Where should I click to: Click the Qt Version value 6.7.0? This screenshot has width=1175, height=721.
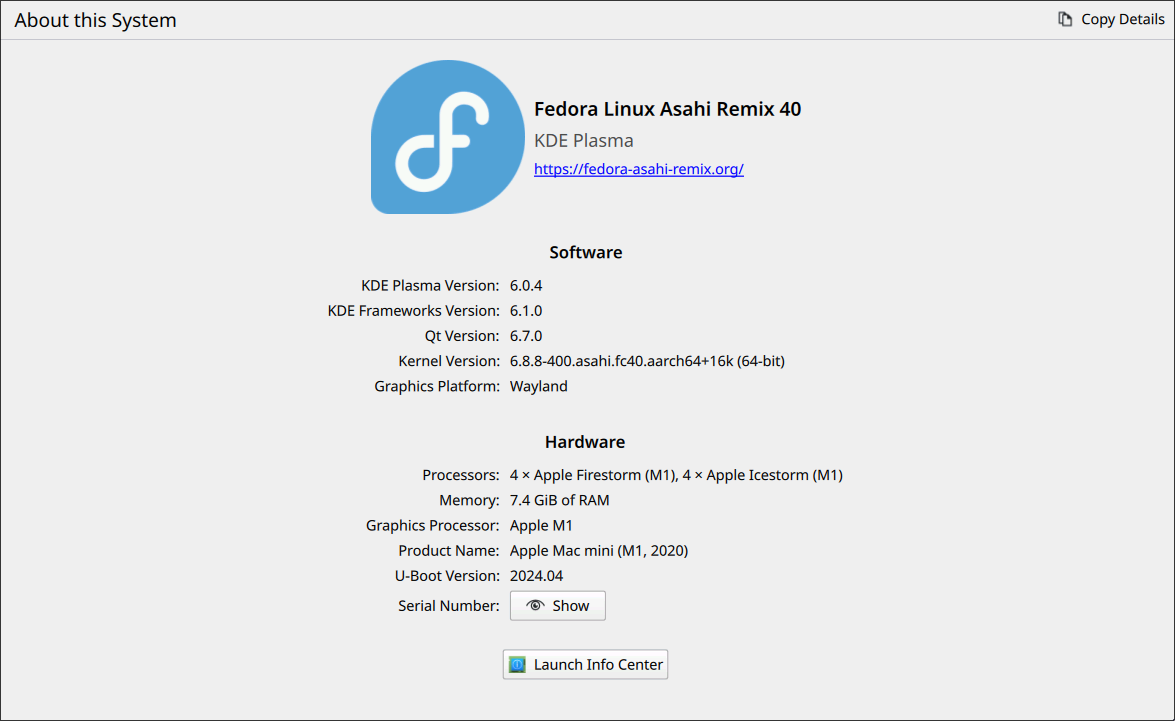[525, 336]
